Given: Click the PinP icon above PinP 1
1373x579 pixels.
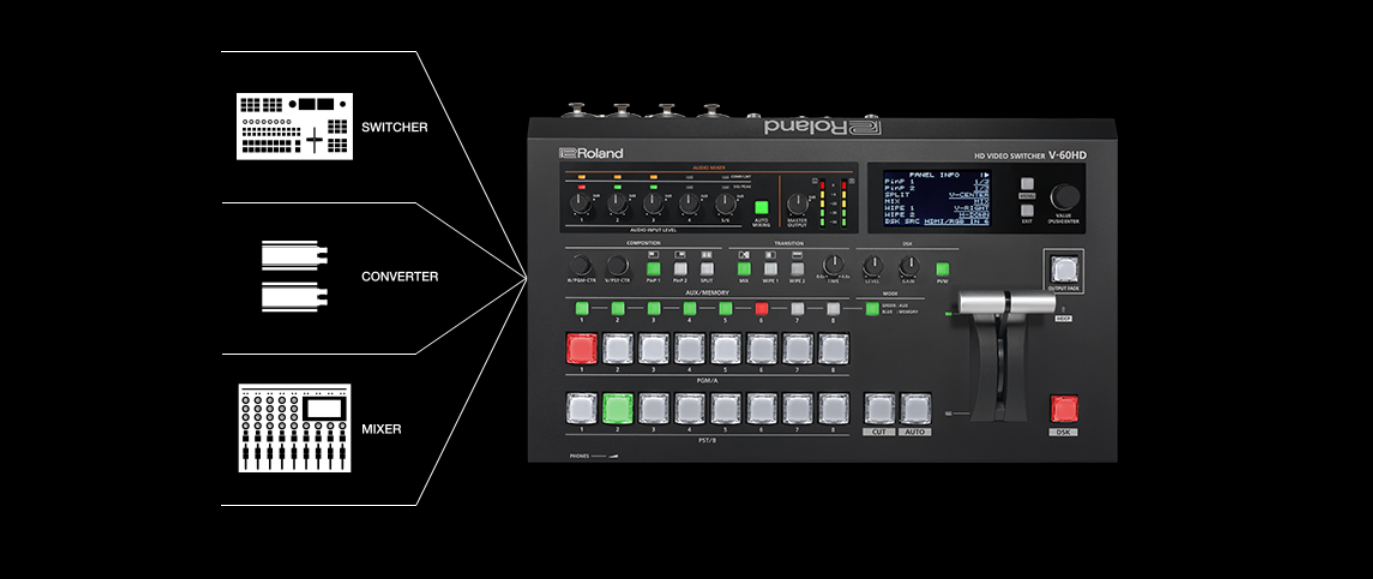Looking at the screenshot, I should pos(653,254).
